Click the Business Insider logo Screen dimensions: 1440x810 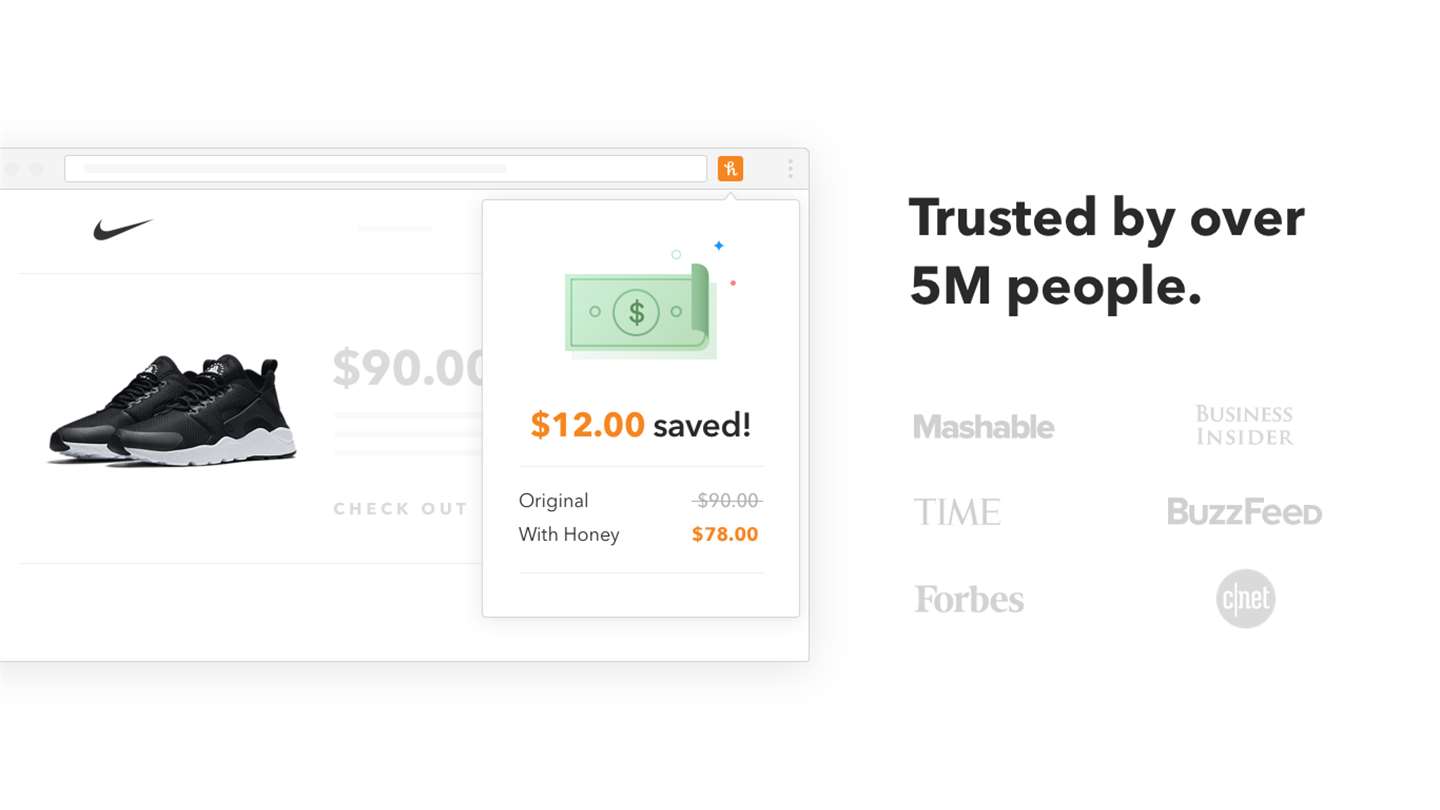(x=1244, y=425)
